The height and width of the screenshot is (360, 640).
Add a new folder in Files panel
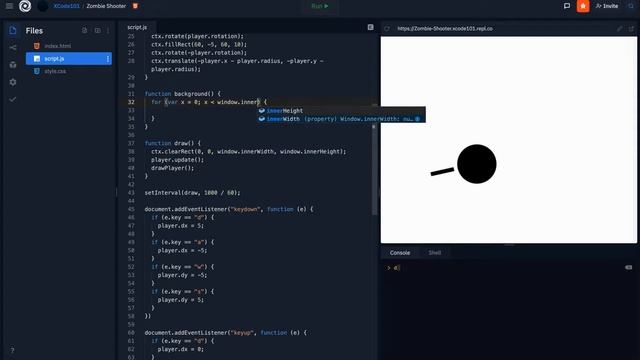98,31
